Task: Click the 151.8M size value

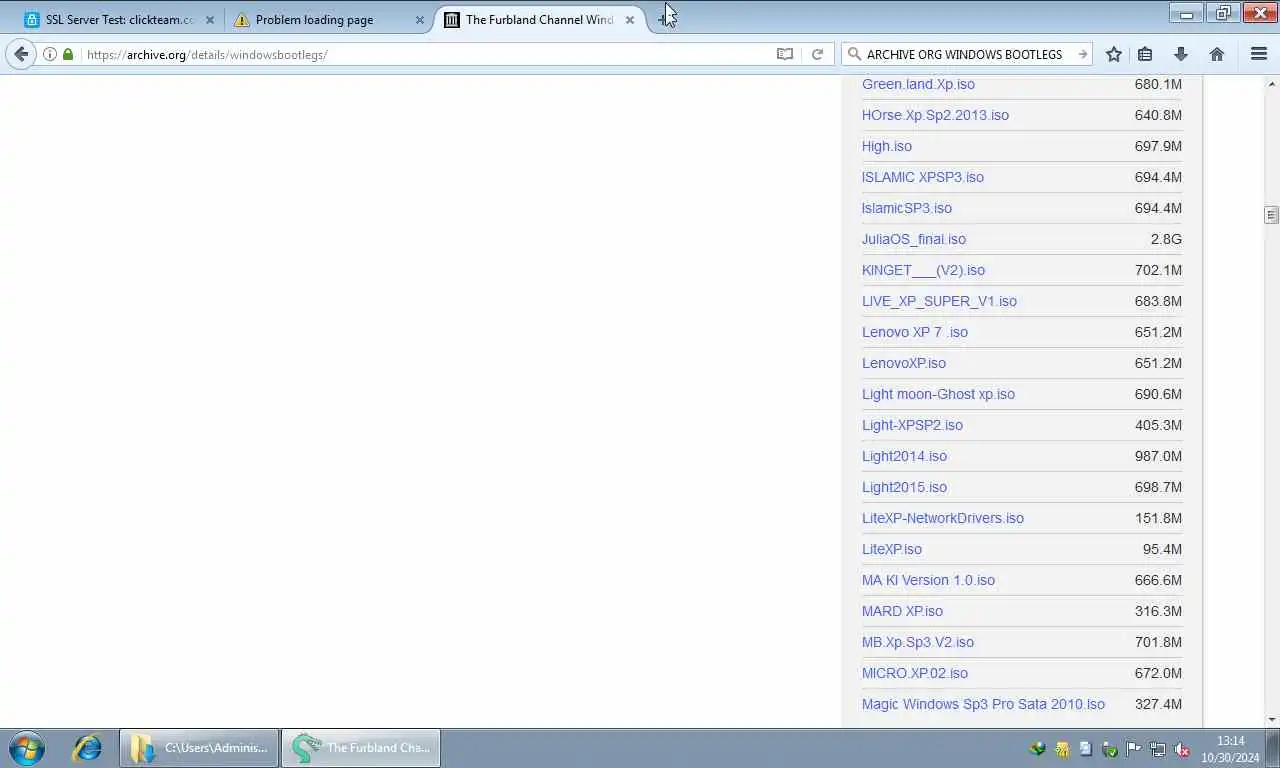Action: click(1158, 518)
